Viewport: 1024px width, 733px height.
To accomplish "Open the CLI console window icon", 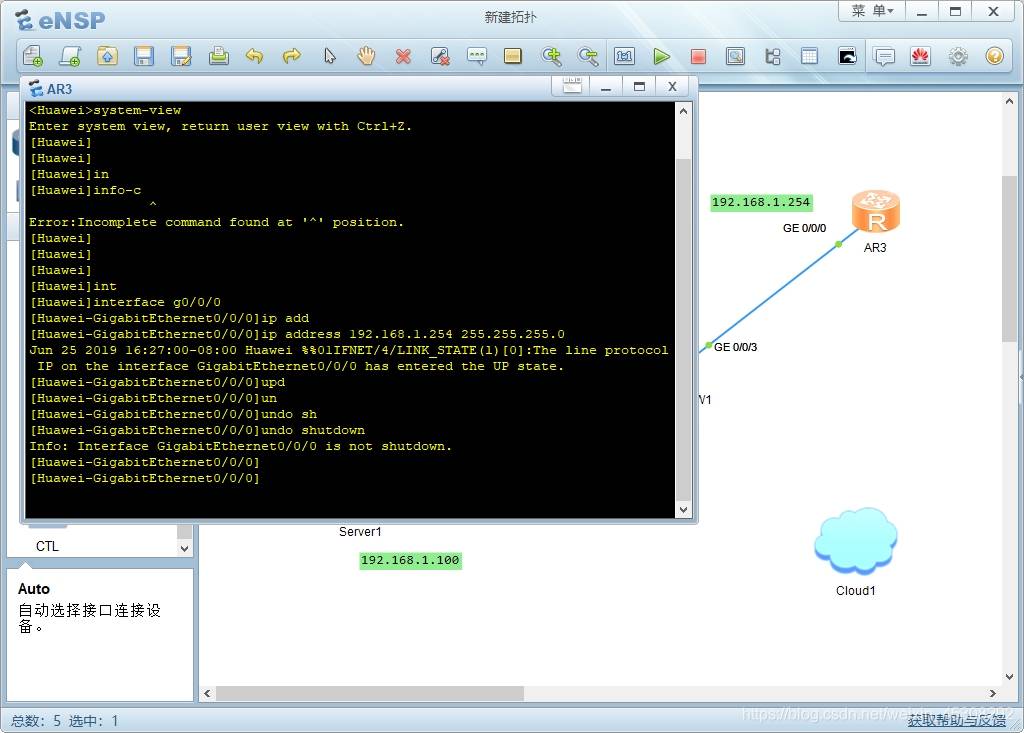I will coord(847,56).
